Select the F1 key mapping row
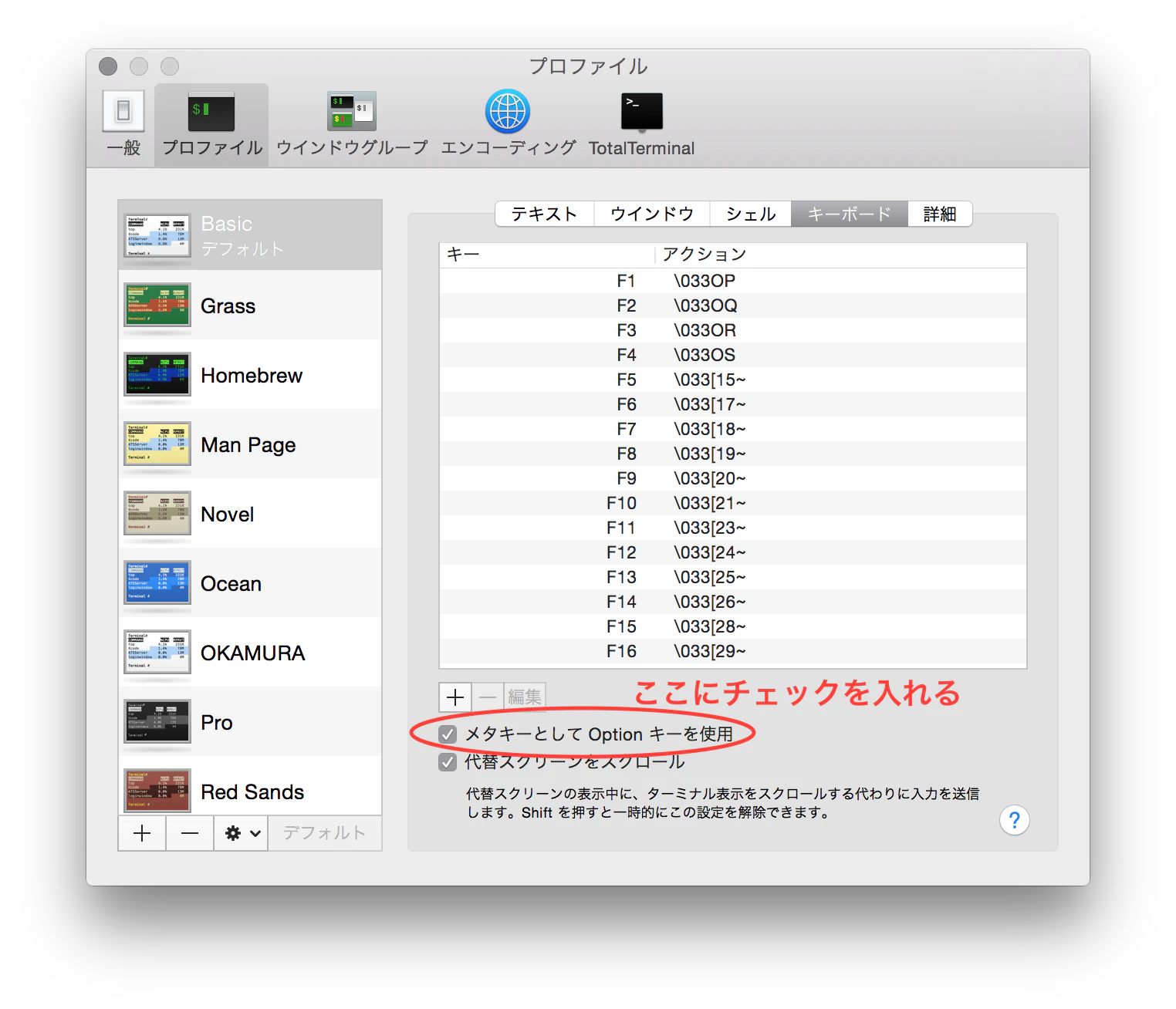The width and height of the screenshot is (1176, 1009). click(733, 281)
